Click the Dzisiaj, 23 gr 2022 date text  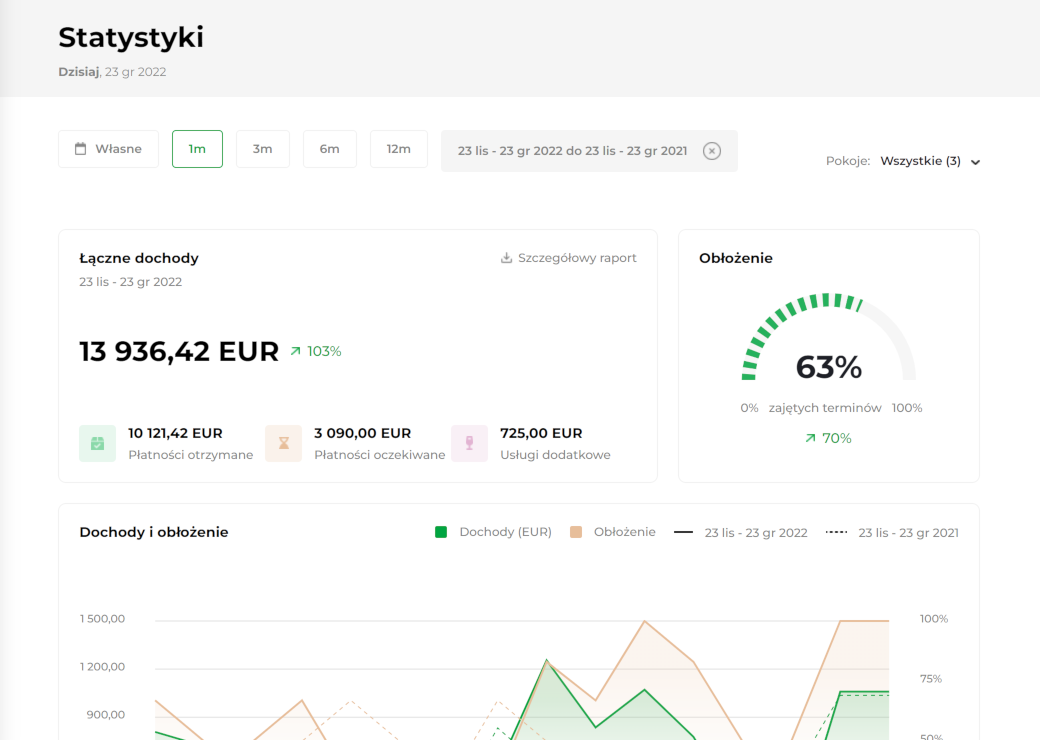coord(112,72)
